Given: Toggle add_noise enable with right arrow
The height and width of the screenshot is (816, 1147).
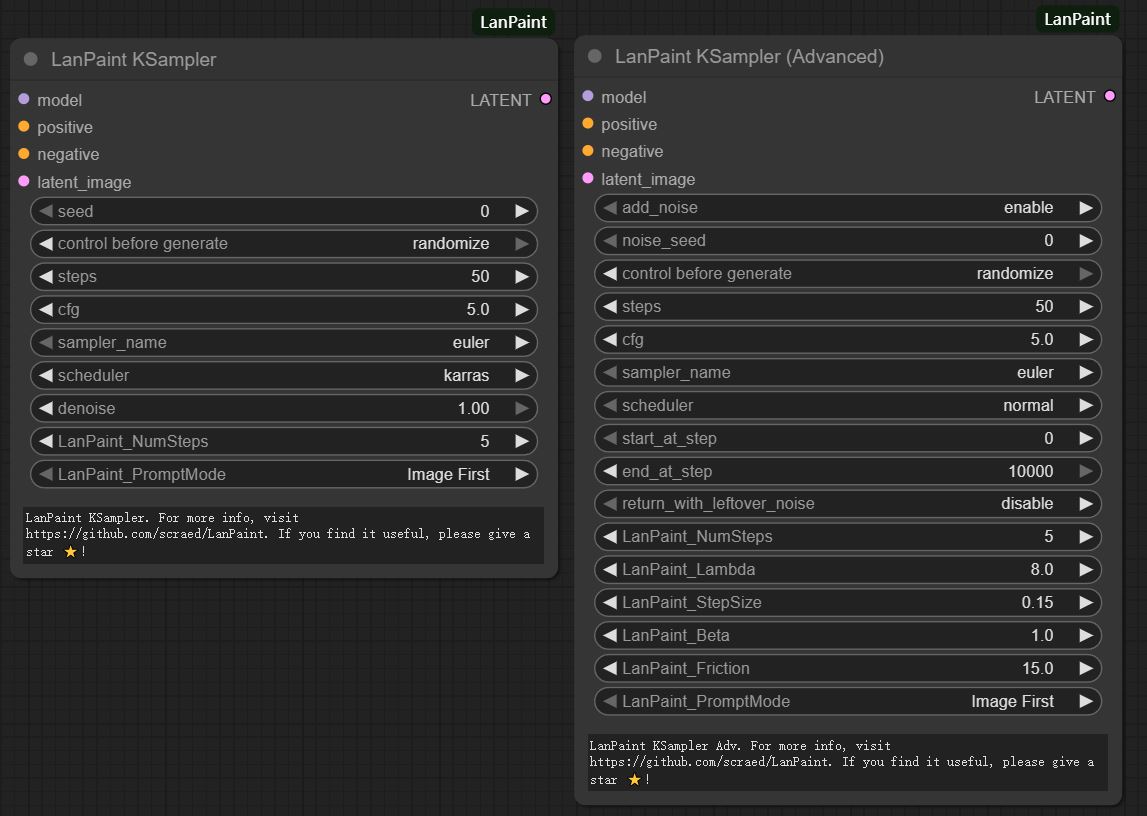Looking at the screenshot, I should (1085, 208).
